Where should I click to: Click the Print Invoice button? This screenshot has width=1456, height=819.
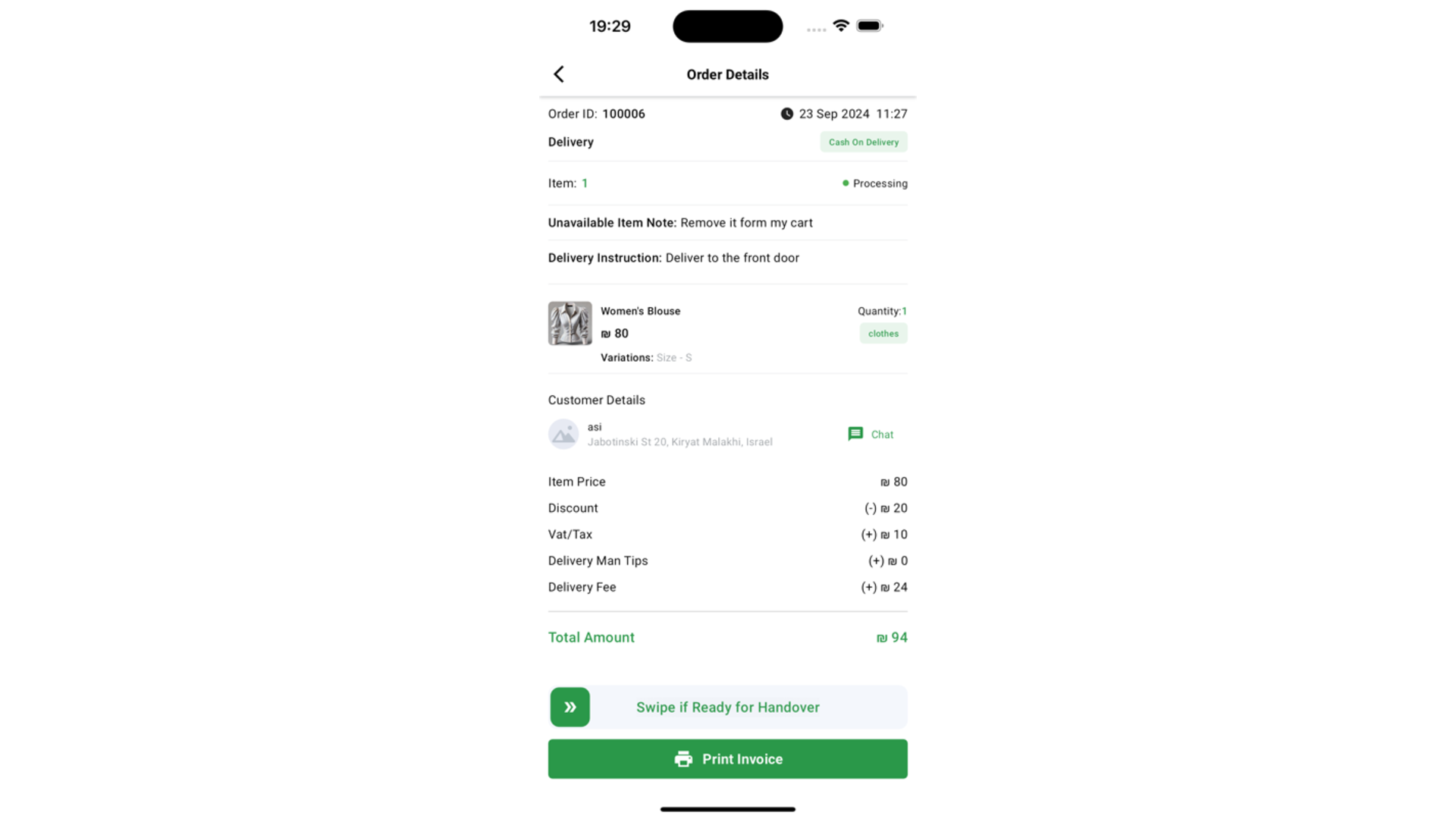pos(728,759)
